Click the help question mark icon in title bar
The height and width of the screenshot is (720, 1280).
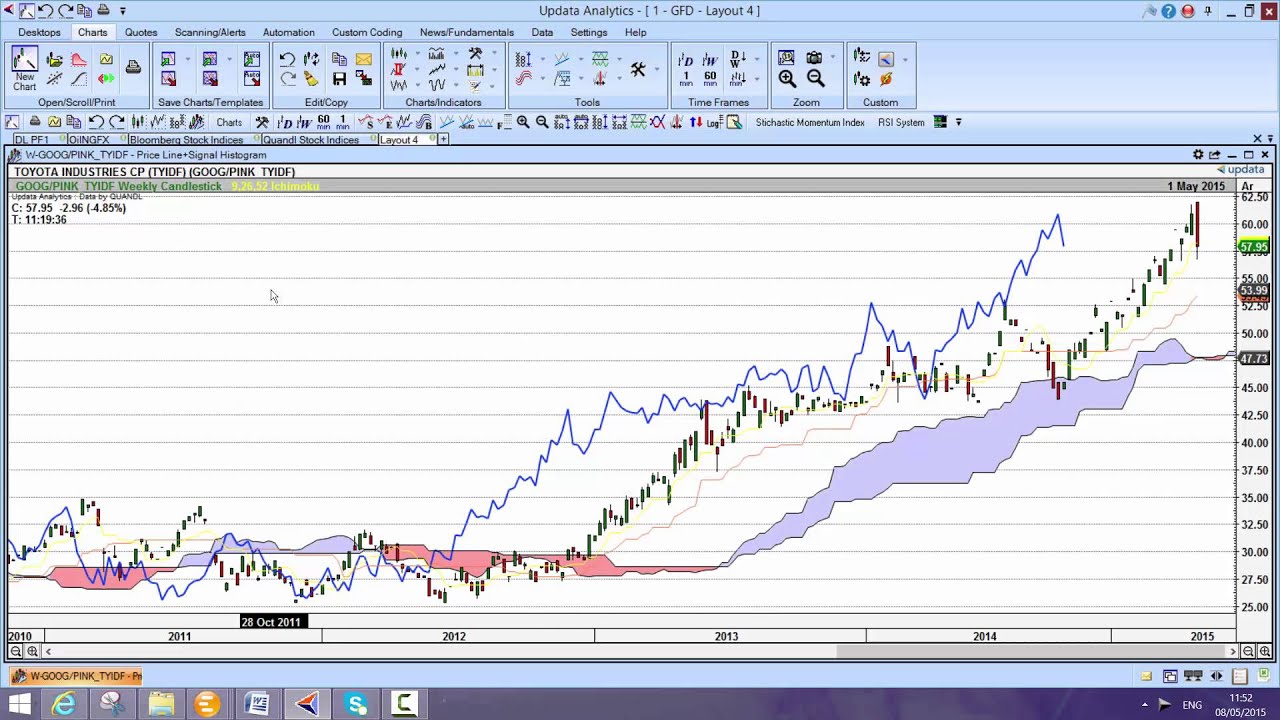(x=1168, y=11)
